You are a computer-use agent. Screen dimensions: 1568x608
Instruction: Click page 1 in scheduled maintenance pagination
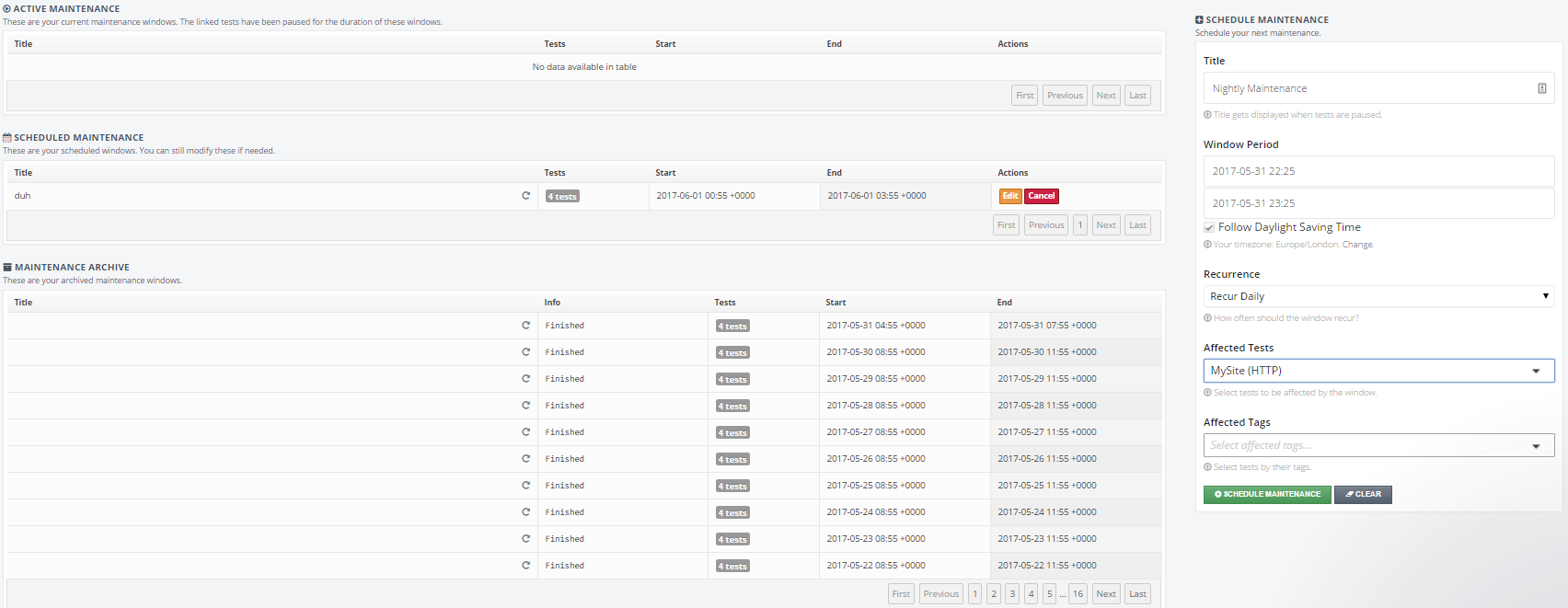(1080, 225)
